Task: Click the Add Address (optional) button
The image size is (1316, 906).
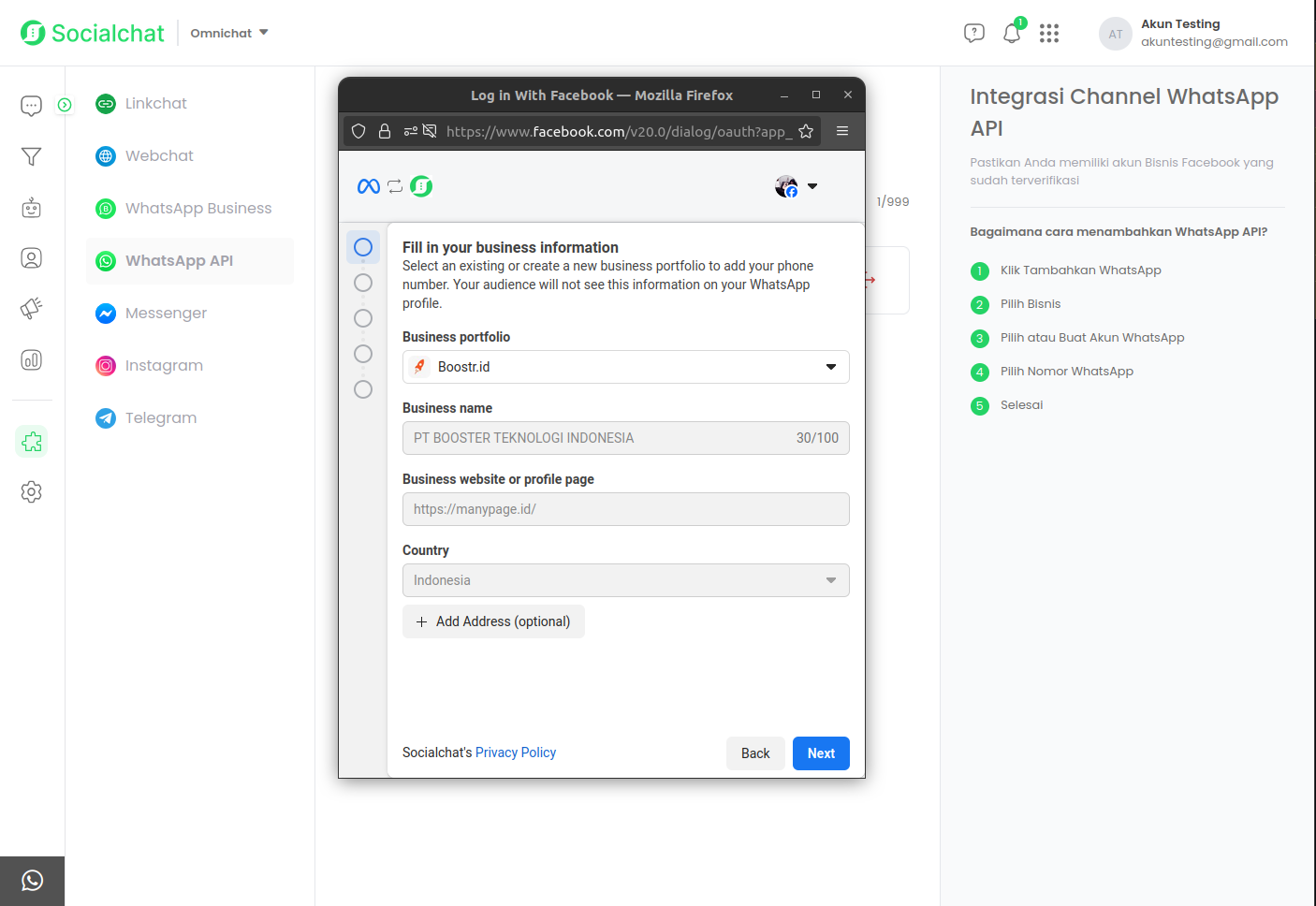Action: [493, 621]
